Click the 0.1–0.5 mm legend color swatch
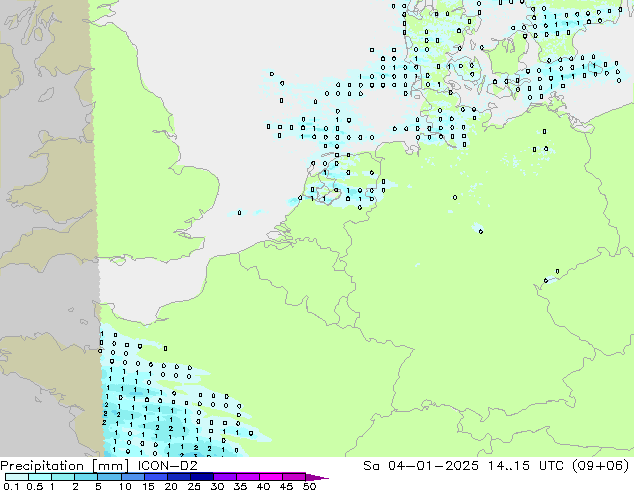The width and height of the screenshot is (634, 490). click(x=17, y=477)
